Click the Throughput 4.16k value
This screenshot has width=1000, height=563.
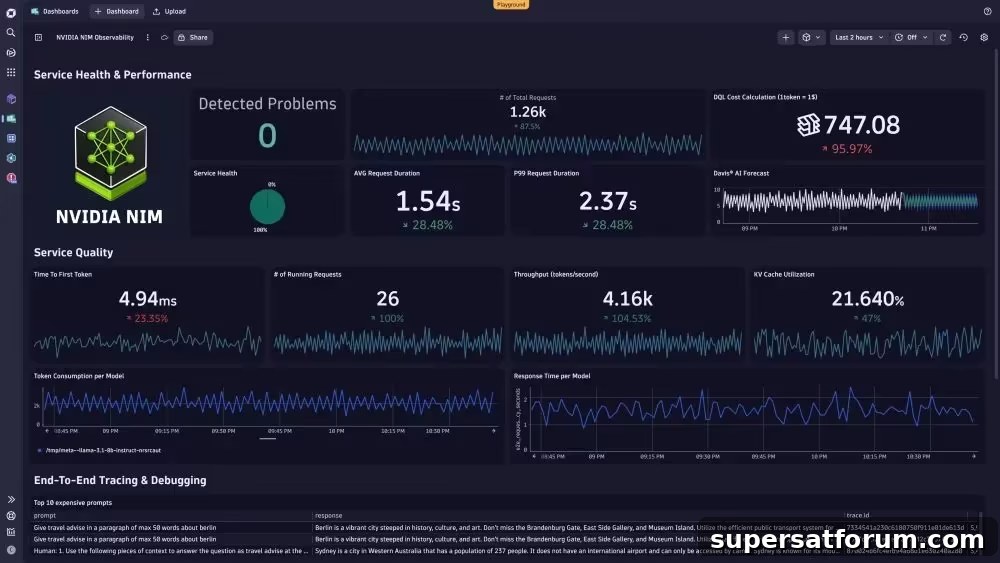pyautogui.click(x=628, y=298)
